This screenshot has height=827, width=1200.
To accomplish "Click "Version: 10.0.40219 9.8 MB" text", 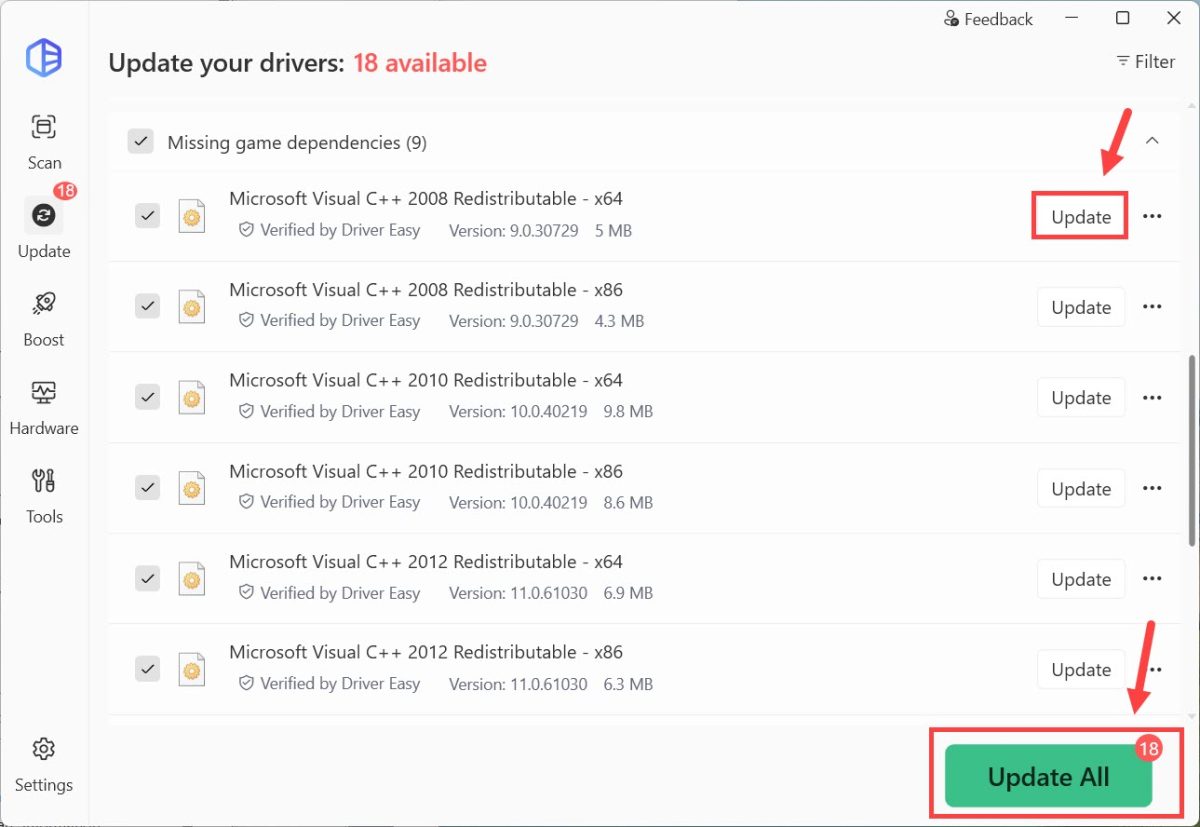I will pyautogui.click(x=551, y=411).
